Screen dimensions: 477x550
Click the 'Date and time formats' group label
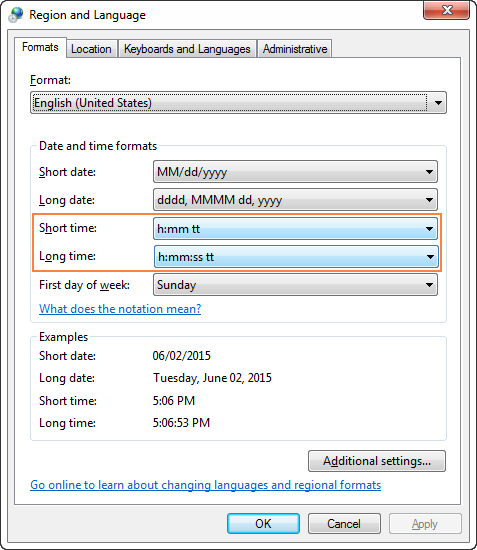click(x=98, y=146)
